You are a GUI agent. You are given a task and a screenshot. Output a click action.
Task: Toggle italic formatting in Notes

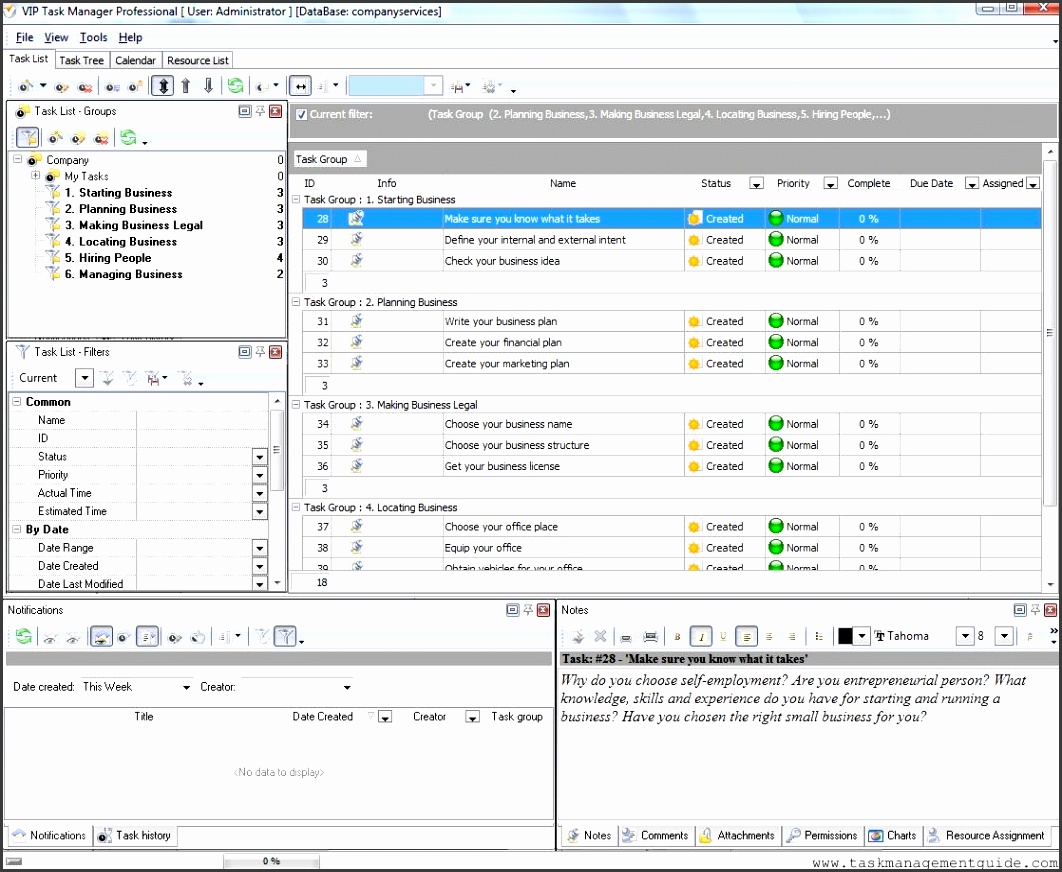(x=701, y=637)
